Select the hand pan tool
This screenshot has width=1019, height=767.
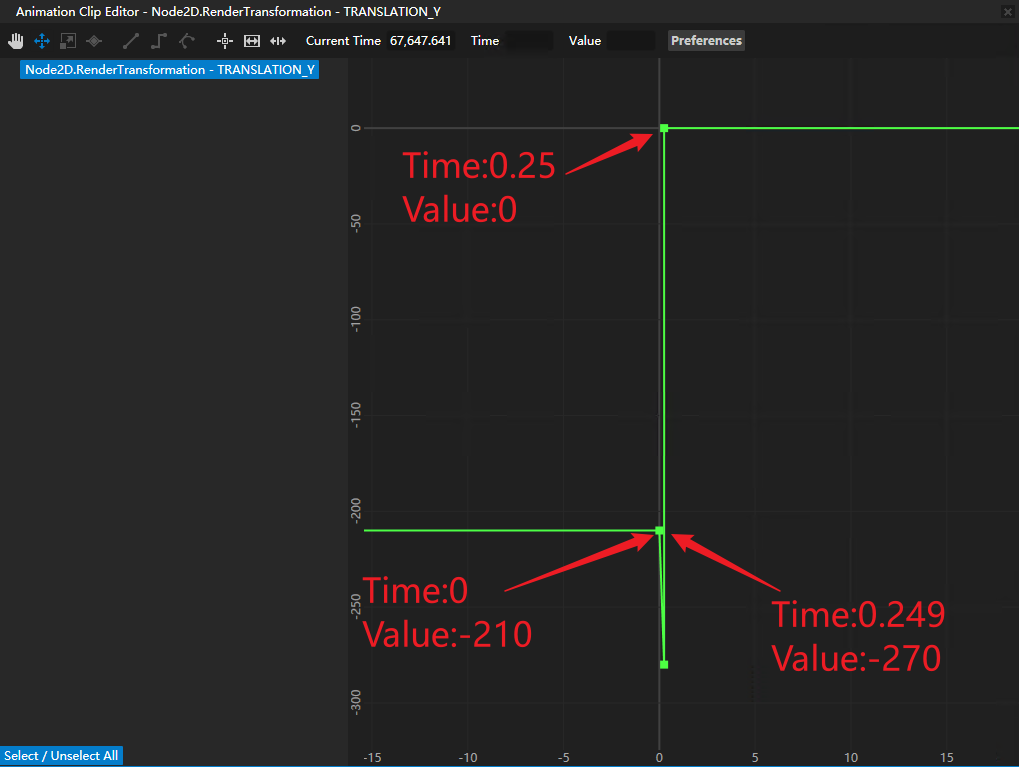pyautogui.click(x=16, y=41)
